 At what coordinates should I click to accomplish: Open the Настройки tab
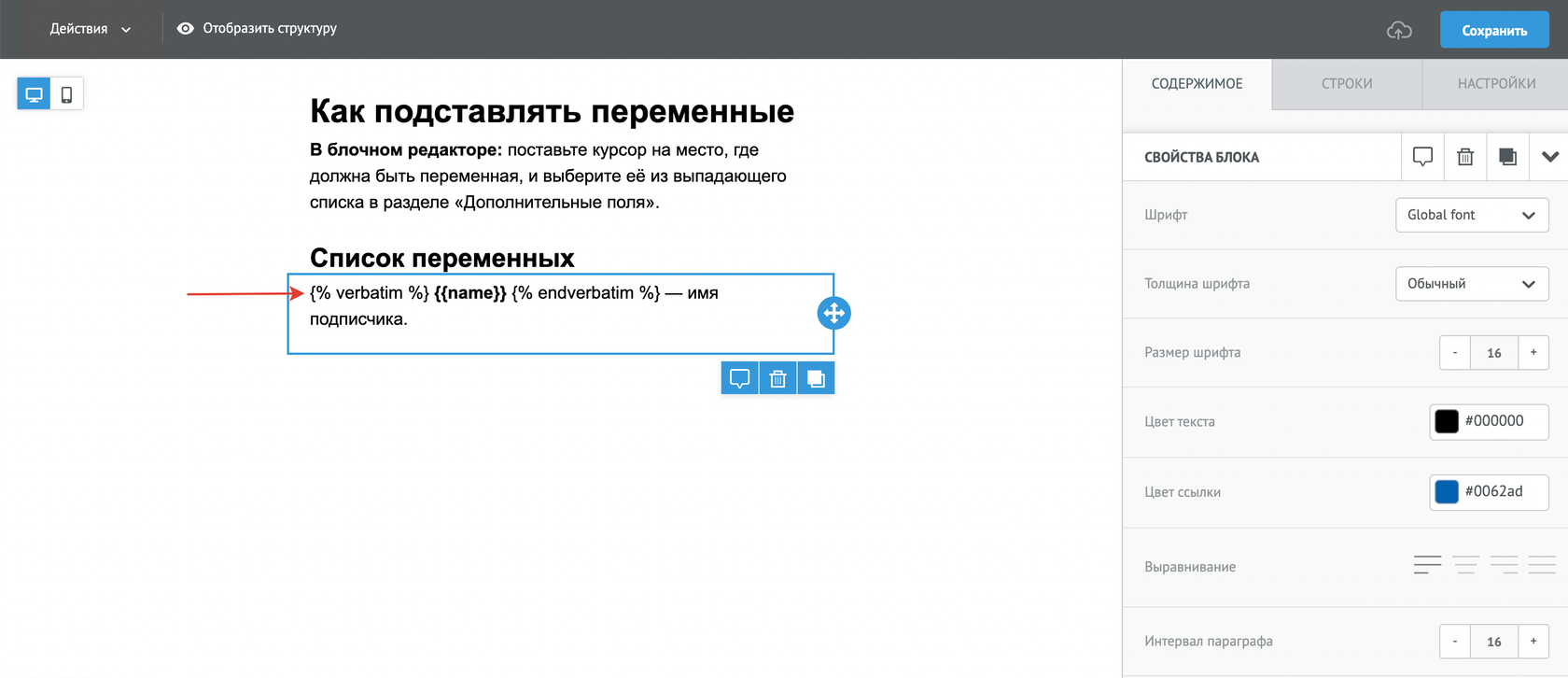(x=1496, y=84)
